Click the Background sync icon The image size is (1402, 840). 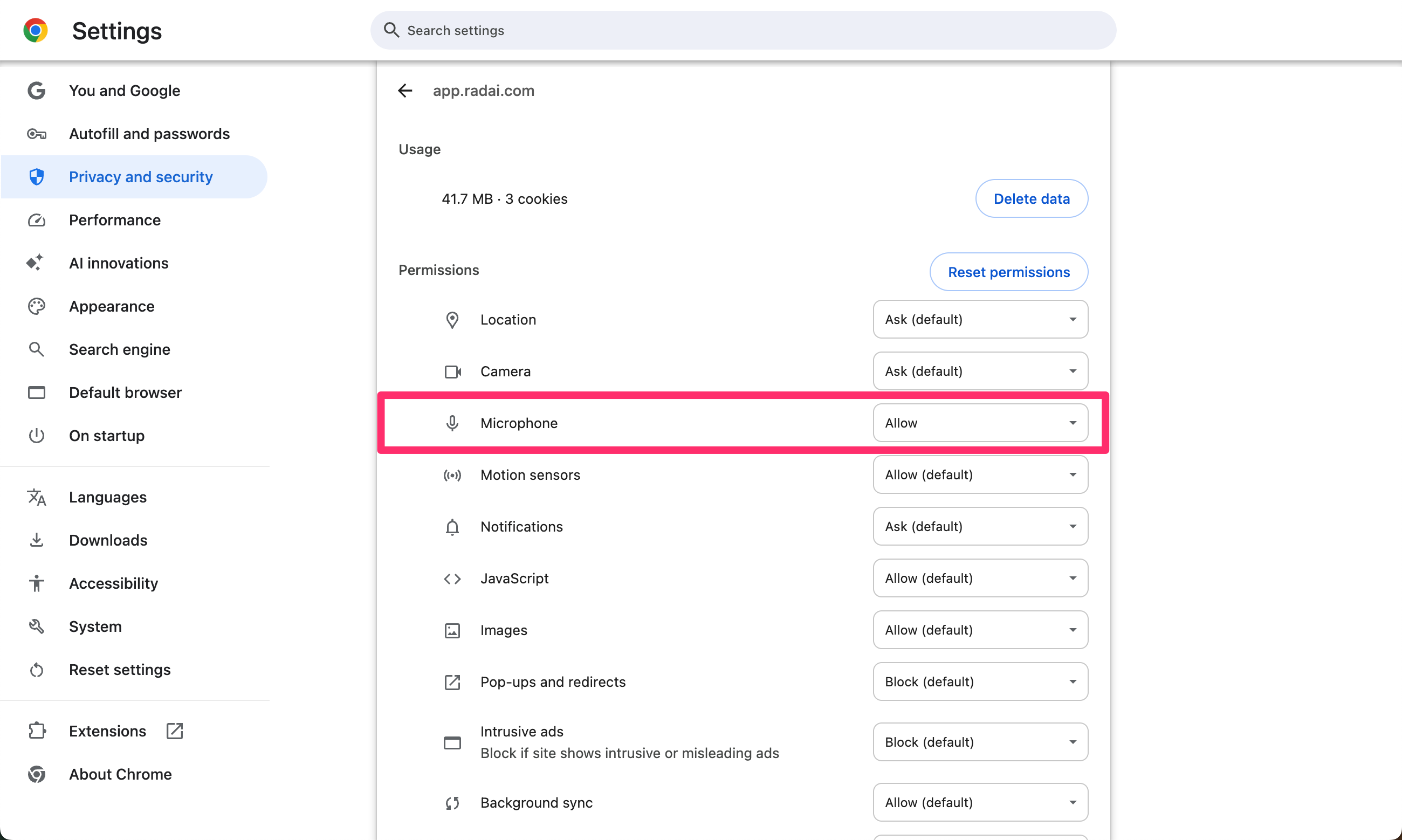(x=452, y=803)
